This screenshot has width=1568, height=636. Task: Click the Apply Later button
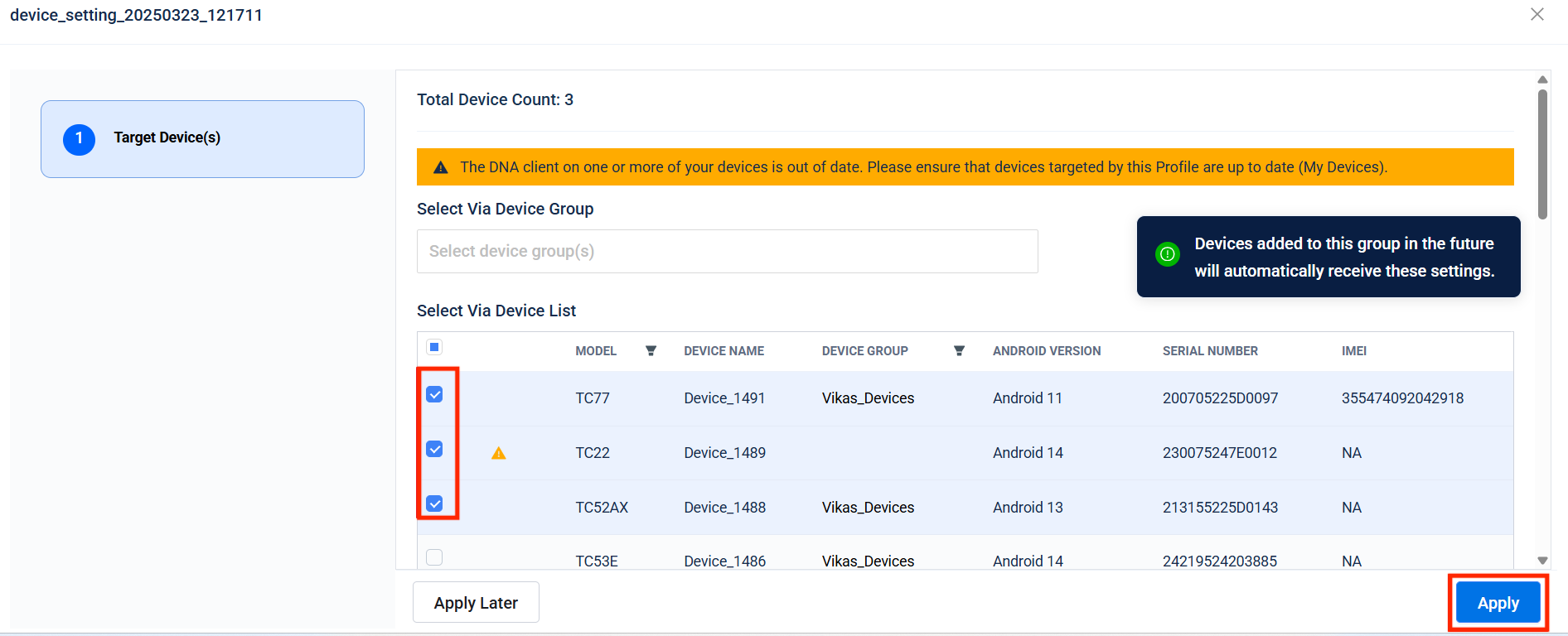point(476,603)
